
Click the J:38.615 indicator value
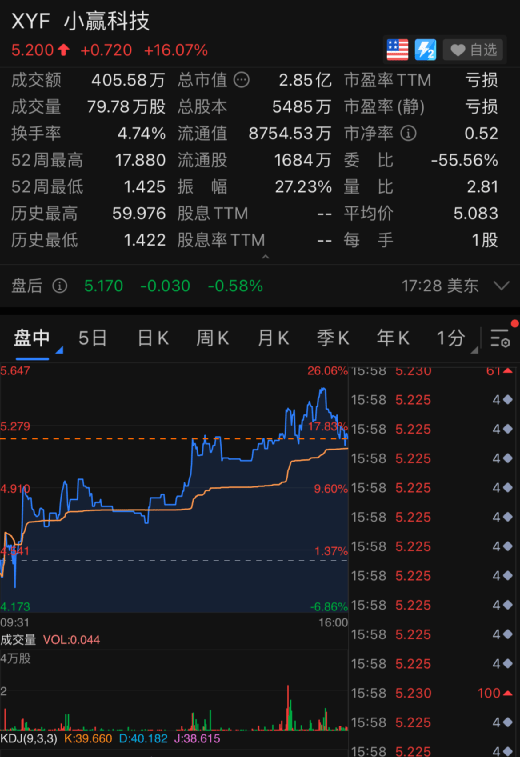point(197,739)
